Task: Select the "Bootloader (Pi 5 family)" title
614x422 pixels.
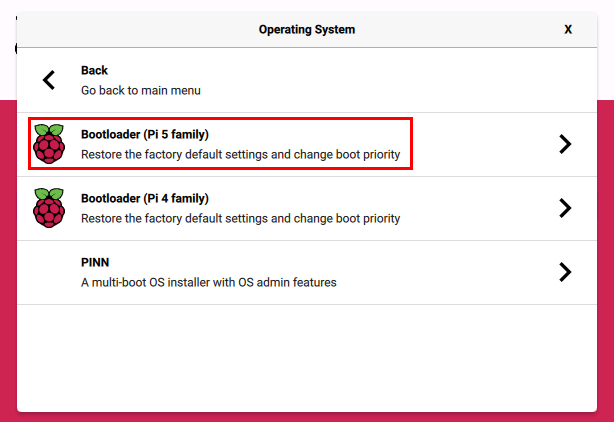Action: point(145,134)
